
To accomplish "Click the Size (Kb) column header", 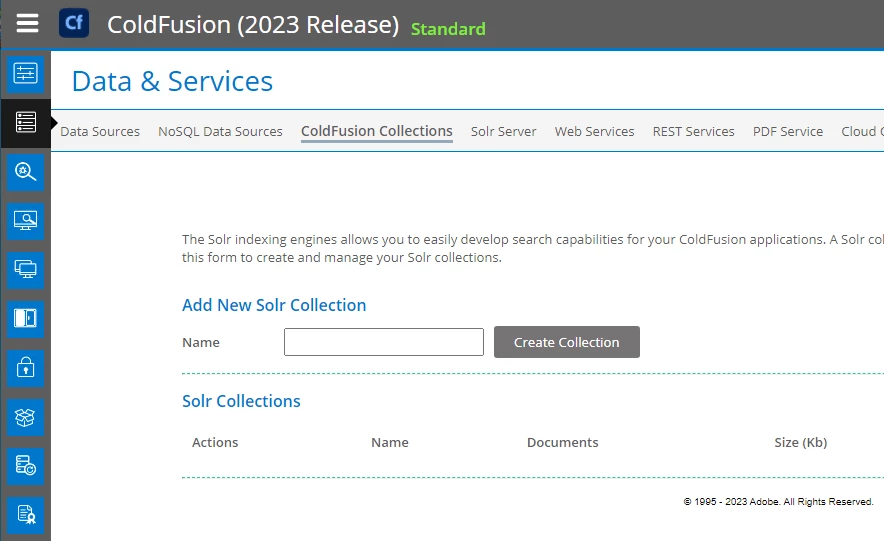I will pyautogui.click(x=801, y=442).
